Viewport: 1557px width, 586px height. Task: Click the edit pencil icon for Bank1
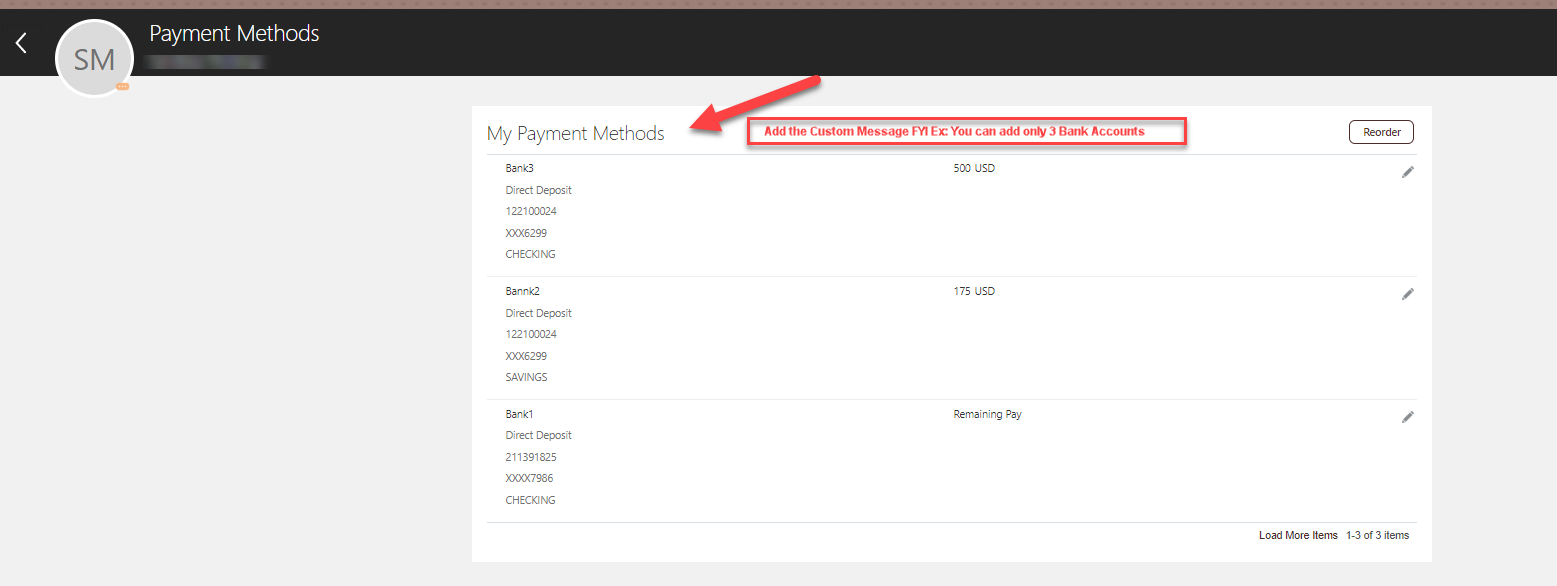(x=1407, y=417)
